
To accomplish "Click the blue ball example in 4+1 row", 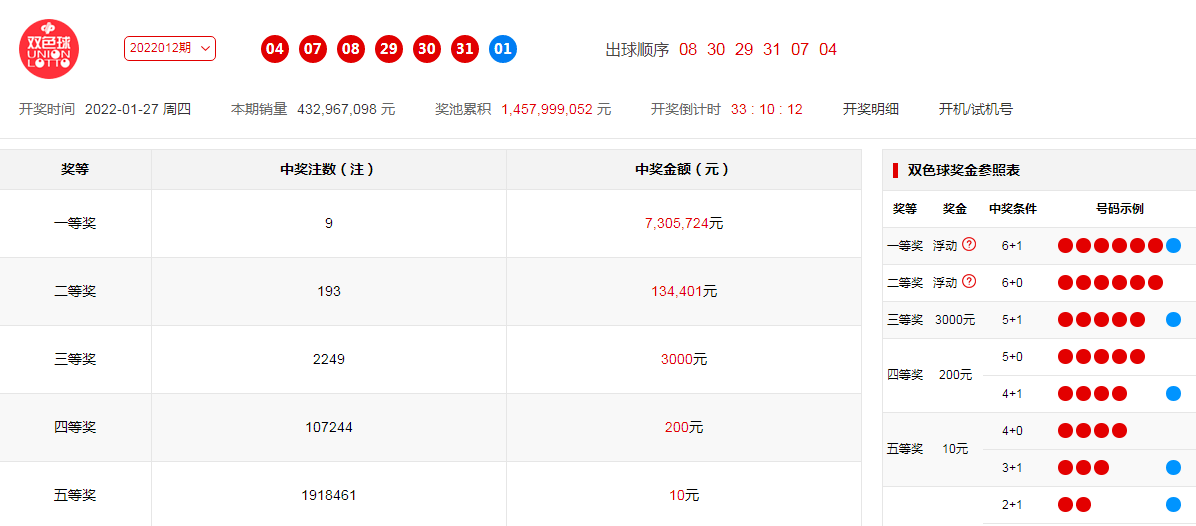I will pos(1173,393).
